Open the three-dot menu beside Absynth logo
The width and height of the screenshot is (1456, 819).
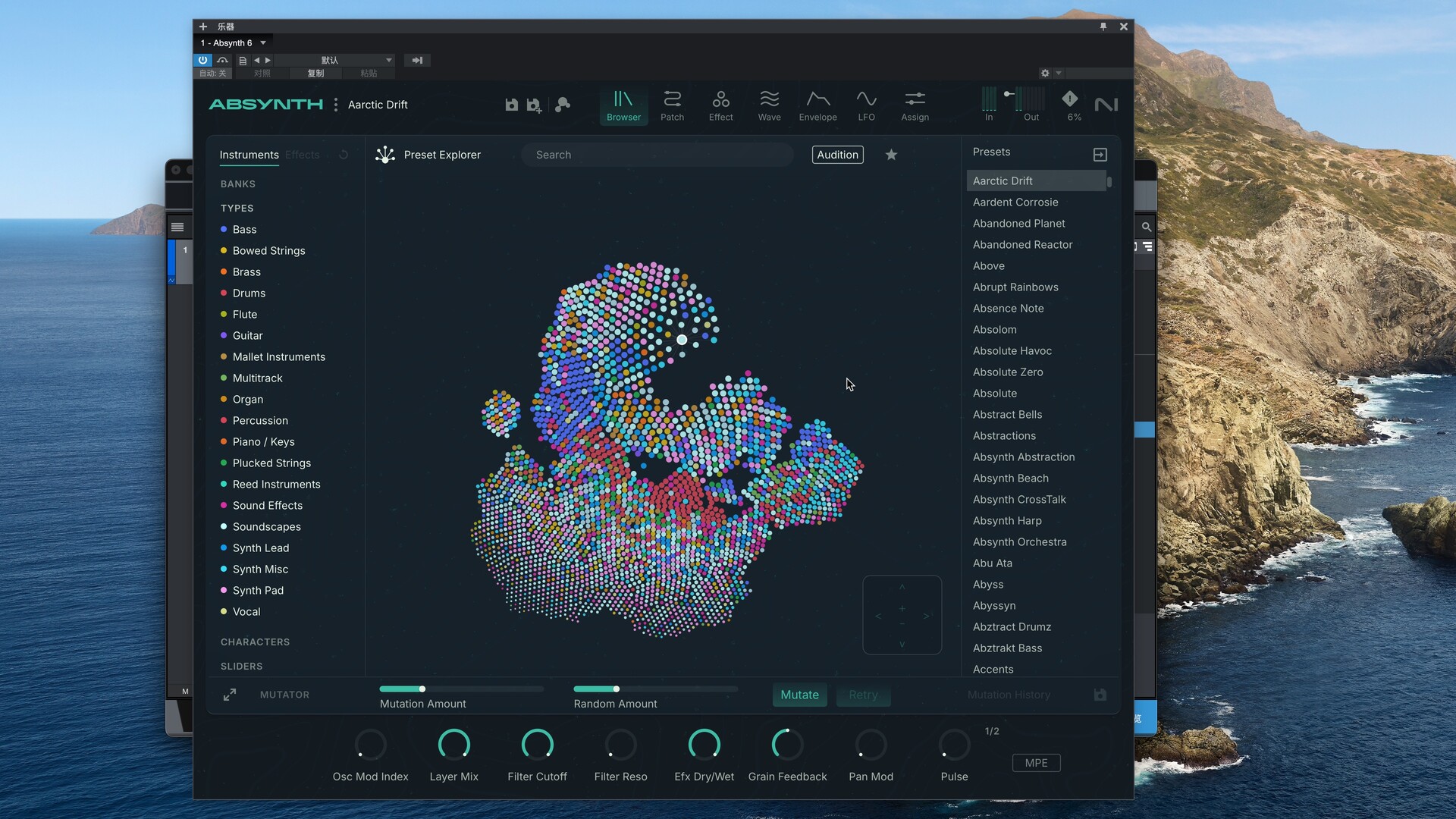tap(336, 105)
